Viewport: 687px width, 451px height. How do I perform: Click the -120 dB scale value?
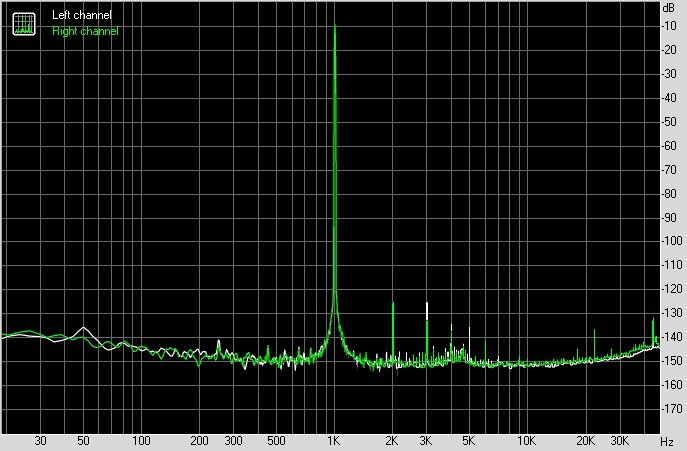click(x=672, y=289)
